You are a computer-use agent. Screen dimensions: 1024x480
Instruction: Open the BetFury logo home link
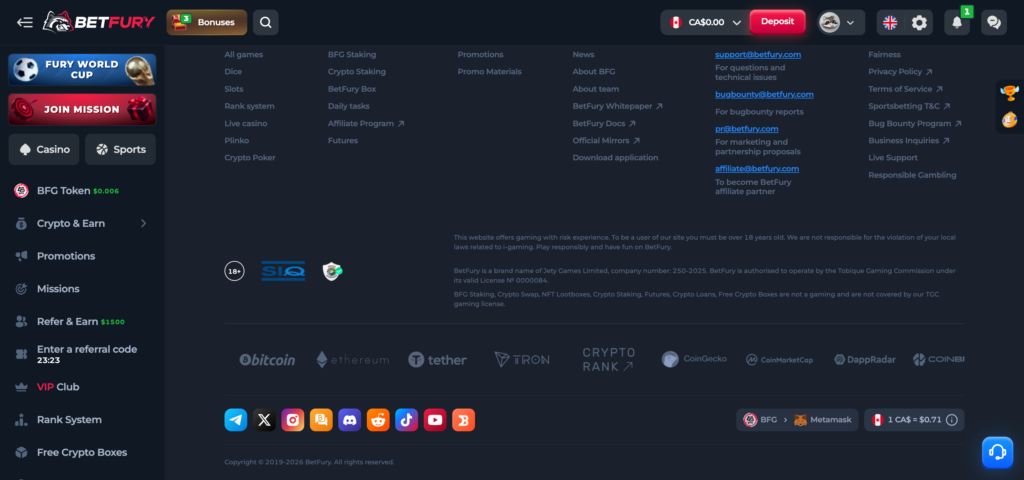click(x=99, y=22)
